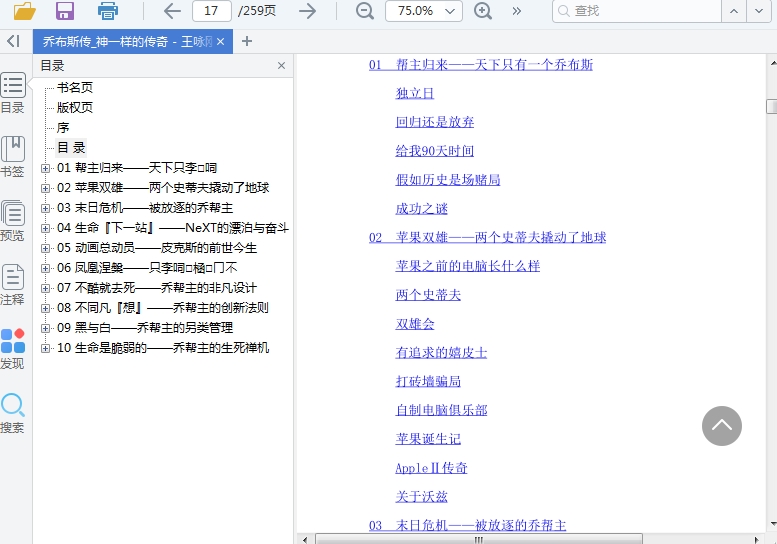The width and height of the screenshot is (777, 544).
Task: Zoom out with the minus magnifier
Action: pos(365,11)
